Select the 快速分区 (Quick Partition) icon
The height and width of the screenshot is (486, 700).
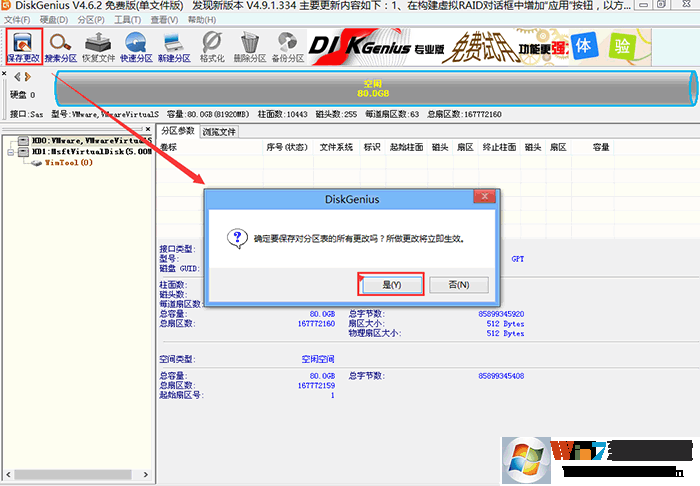[x=136, y=45]
